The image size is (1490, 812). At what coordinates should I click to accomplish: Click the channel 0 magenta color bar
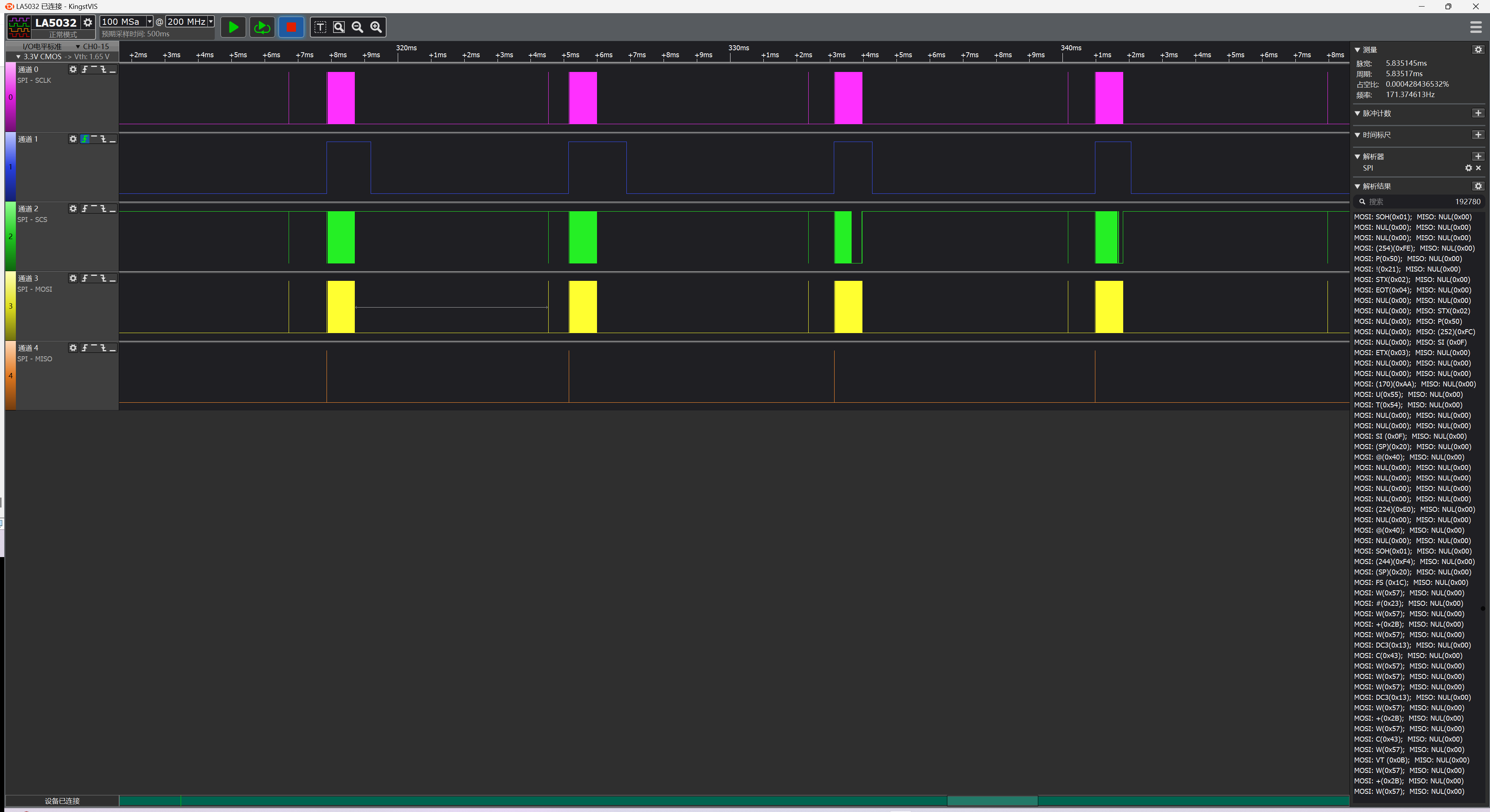click(10, 97)
